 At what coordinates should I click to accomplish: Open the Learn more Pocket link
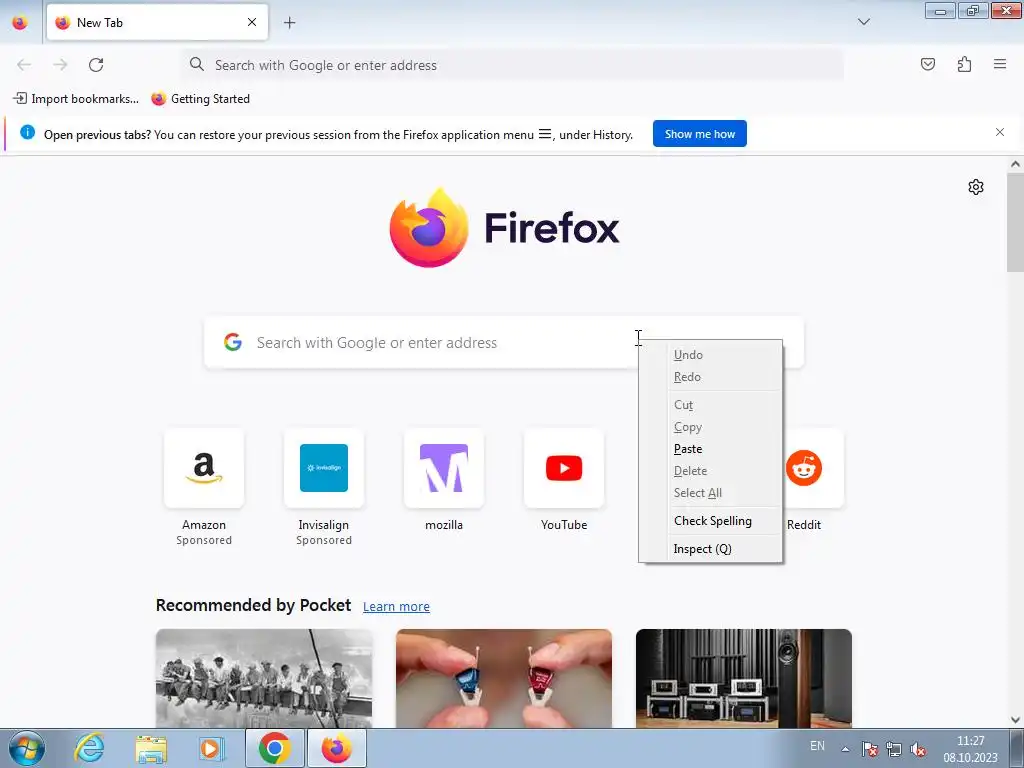point(396,607)
